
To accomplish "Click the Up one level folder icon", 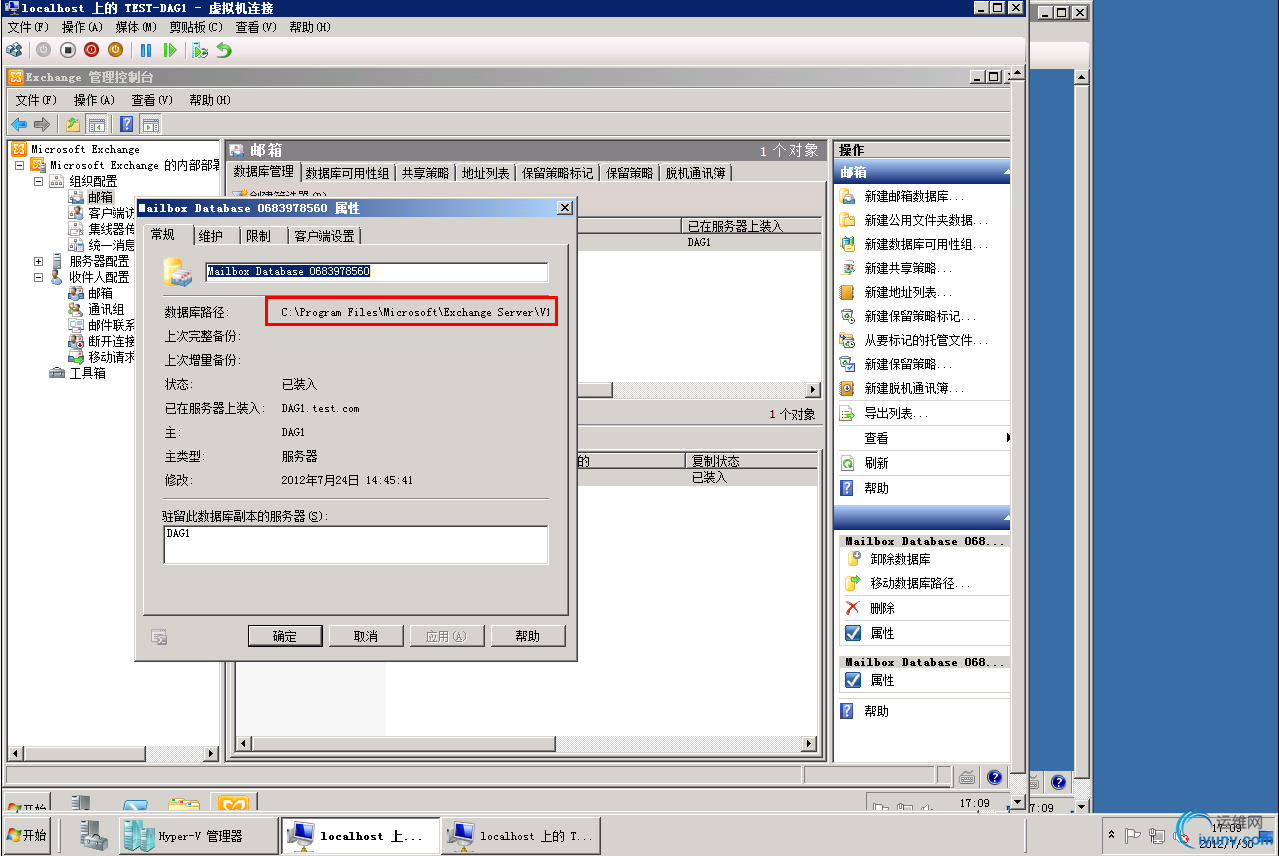I will pos(73,124).
